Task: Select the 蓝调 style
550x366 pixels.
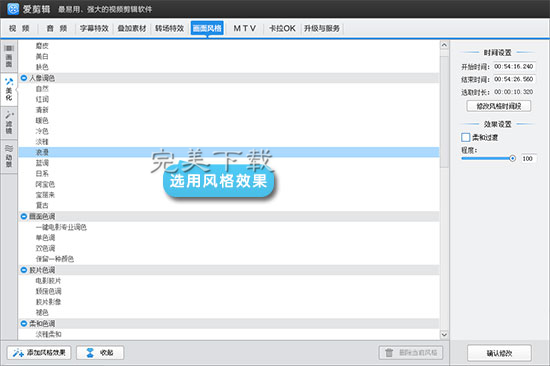Action: [x=42, y=163]
